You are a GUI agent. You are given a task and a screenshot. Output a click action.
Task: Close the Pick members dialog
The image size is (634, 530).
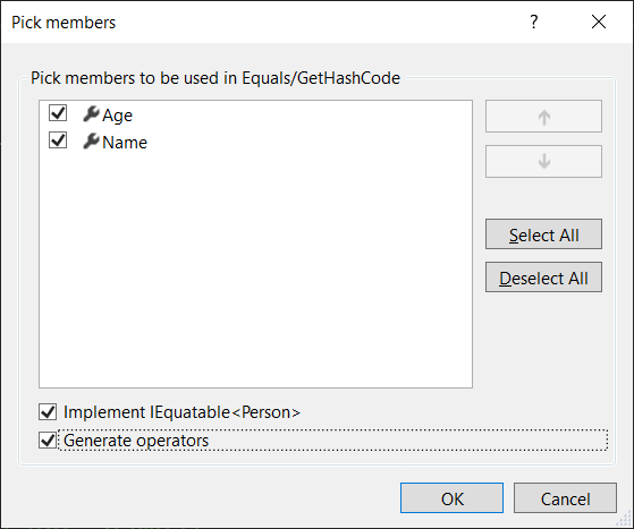(x=598, y=22)
